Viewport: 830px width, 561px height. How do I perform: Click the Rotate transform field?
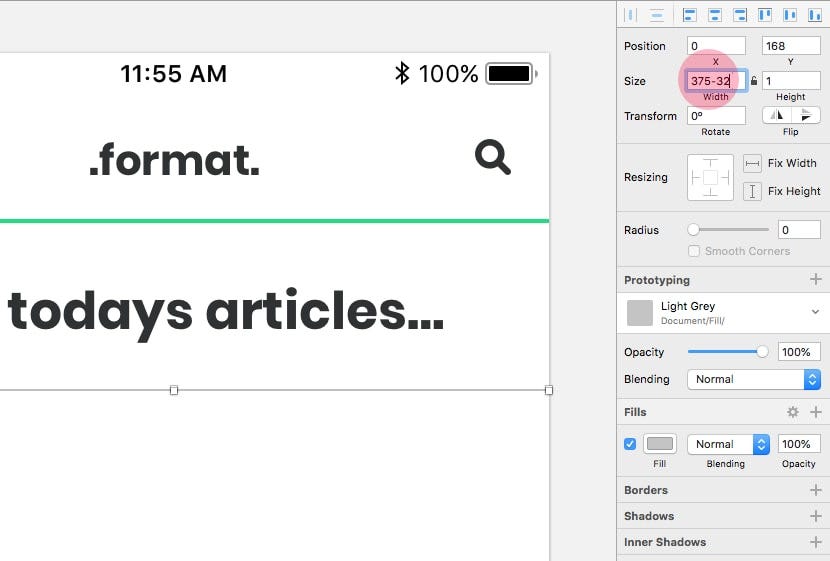(716, 115)
